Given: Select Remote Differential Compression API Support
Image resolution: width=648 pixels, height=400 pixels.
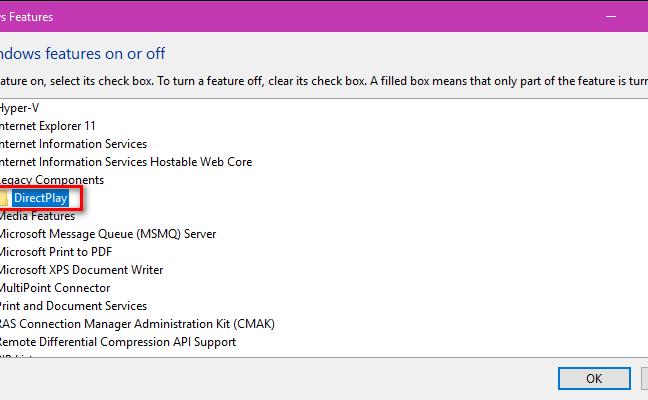Looking at the screenshot, I should [118, 342].
